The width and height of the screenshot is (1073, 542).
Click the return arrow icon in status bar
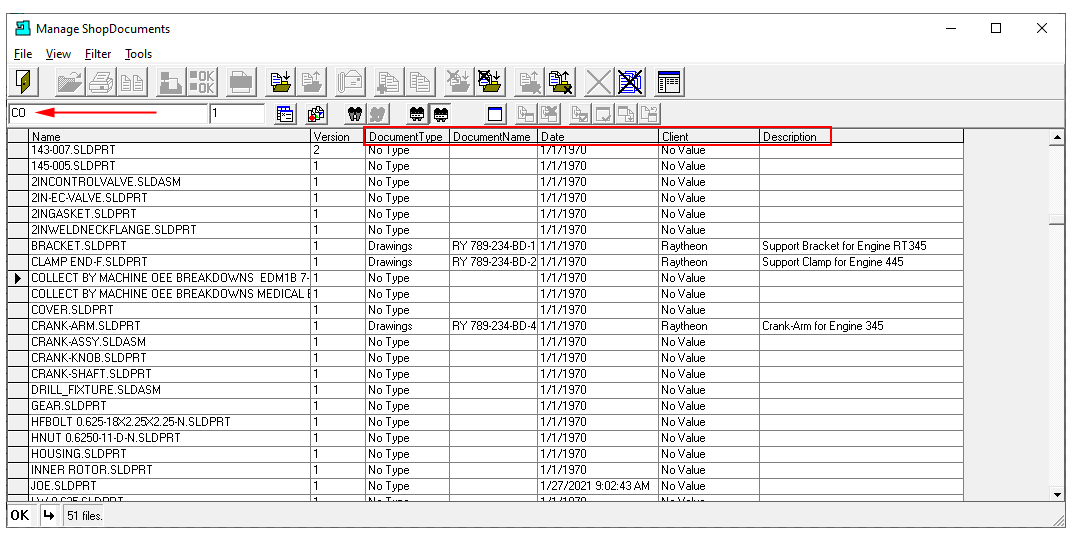tap(48, 515)
